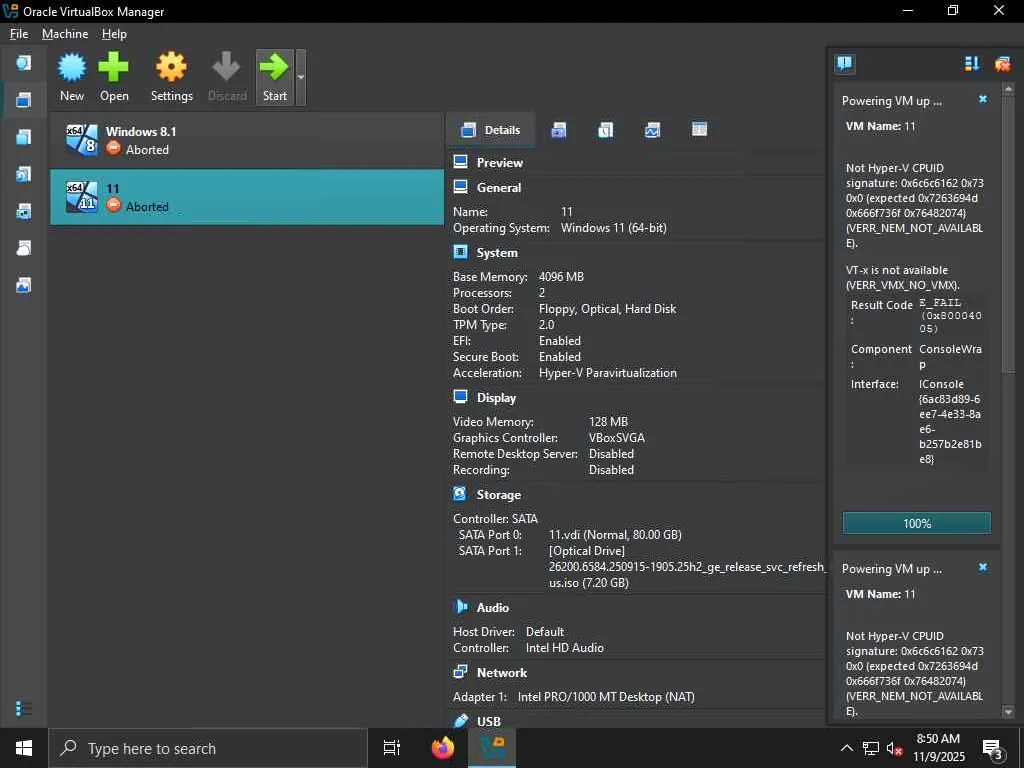Click the muted volume tray icon
1024x768 pixels.
click(x=895, y=748)
